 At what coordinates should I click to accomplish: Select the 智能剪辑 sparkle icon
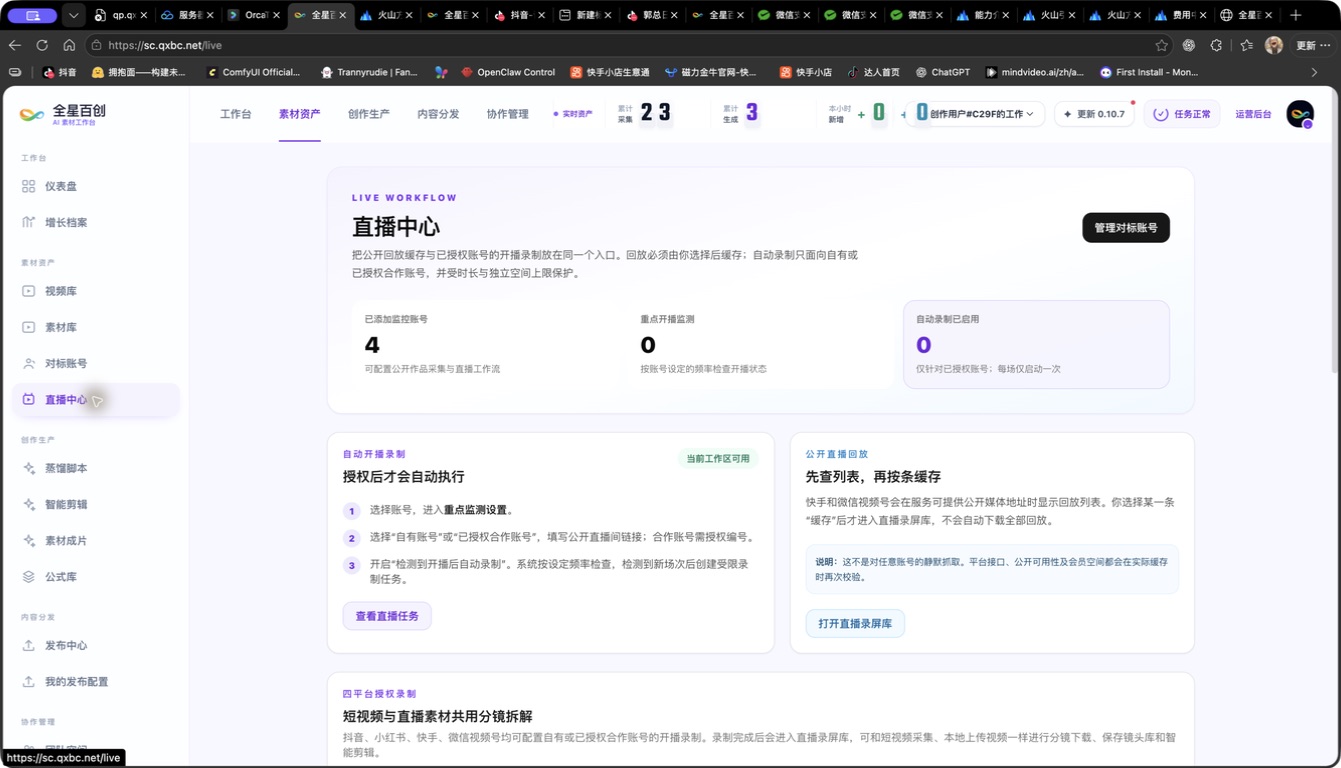28,504
